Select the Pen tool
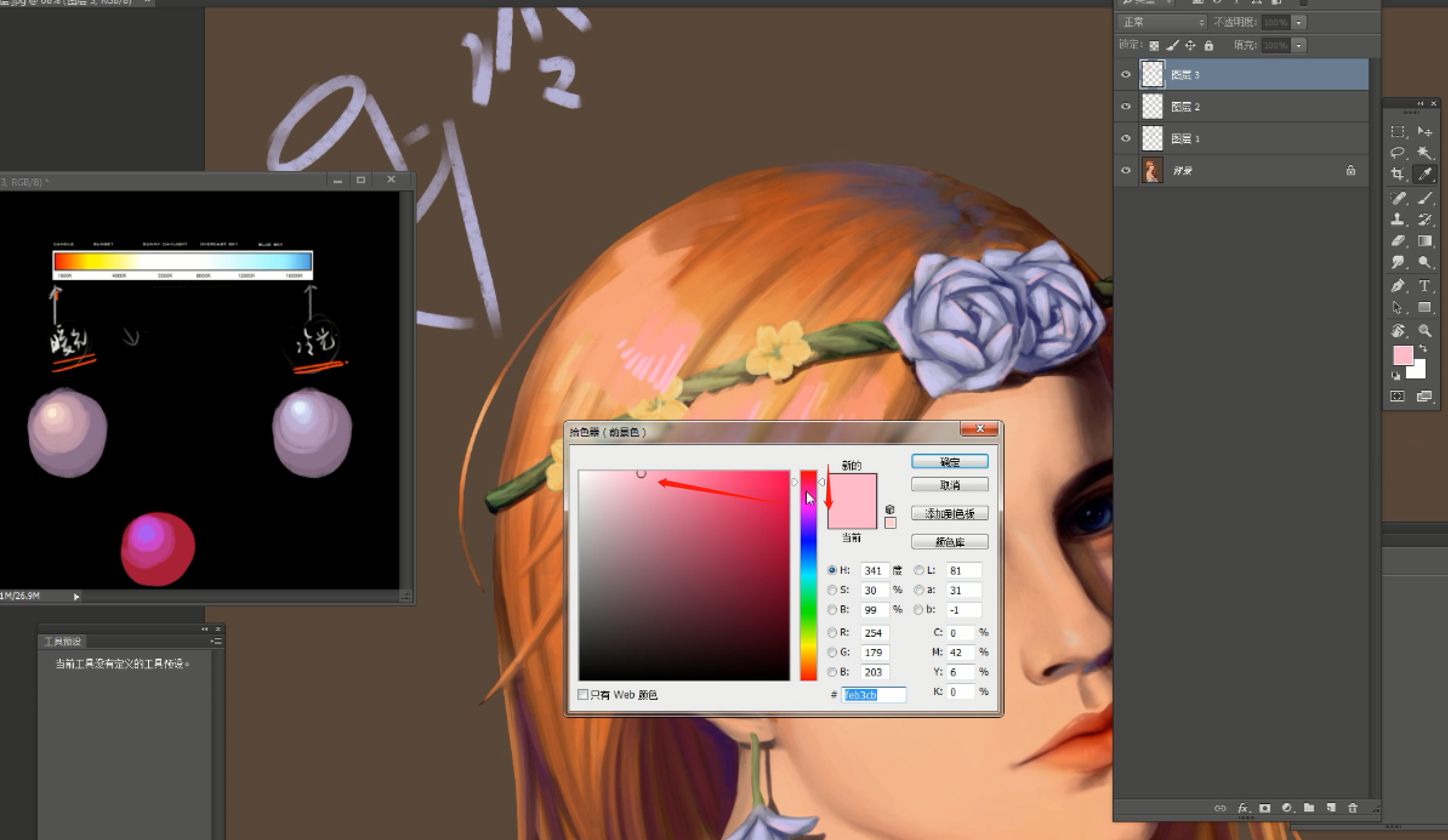This screenshot has width=1448, height=840. (1398, 286)
